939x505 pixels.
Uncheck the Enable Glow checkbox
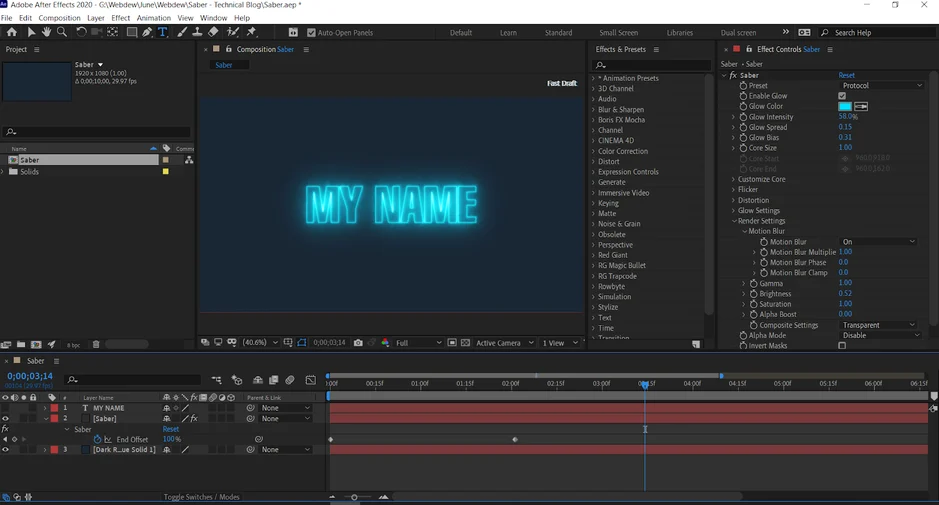point(842,96)
